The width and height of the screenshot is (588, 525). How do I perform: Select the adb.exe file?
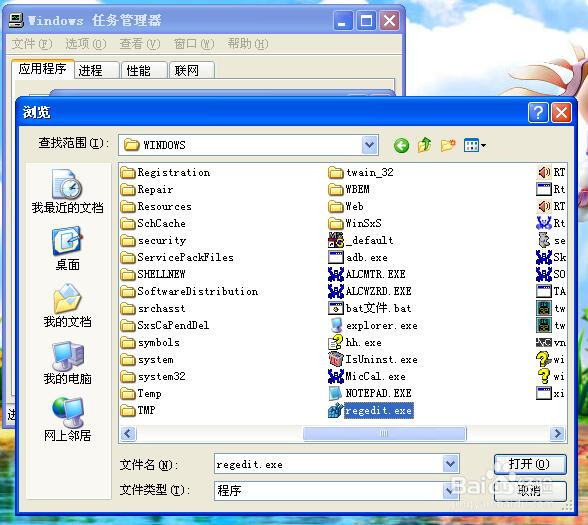pyautogui.click(x=358, y=257)
